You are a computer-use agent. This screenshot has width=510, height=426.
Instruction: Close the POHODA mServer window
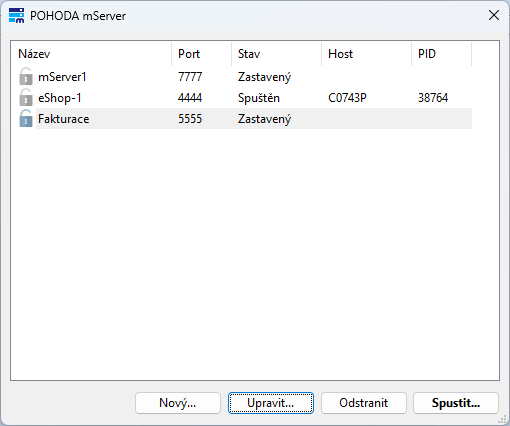tap(494, 15)
